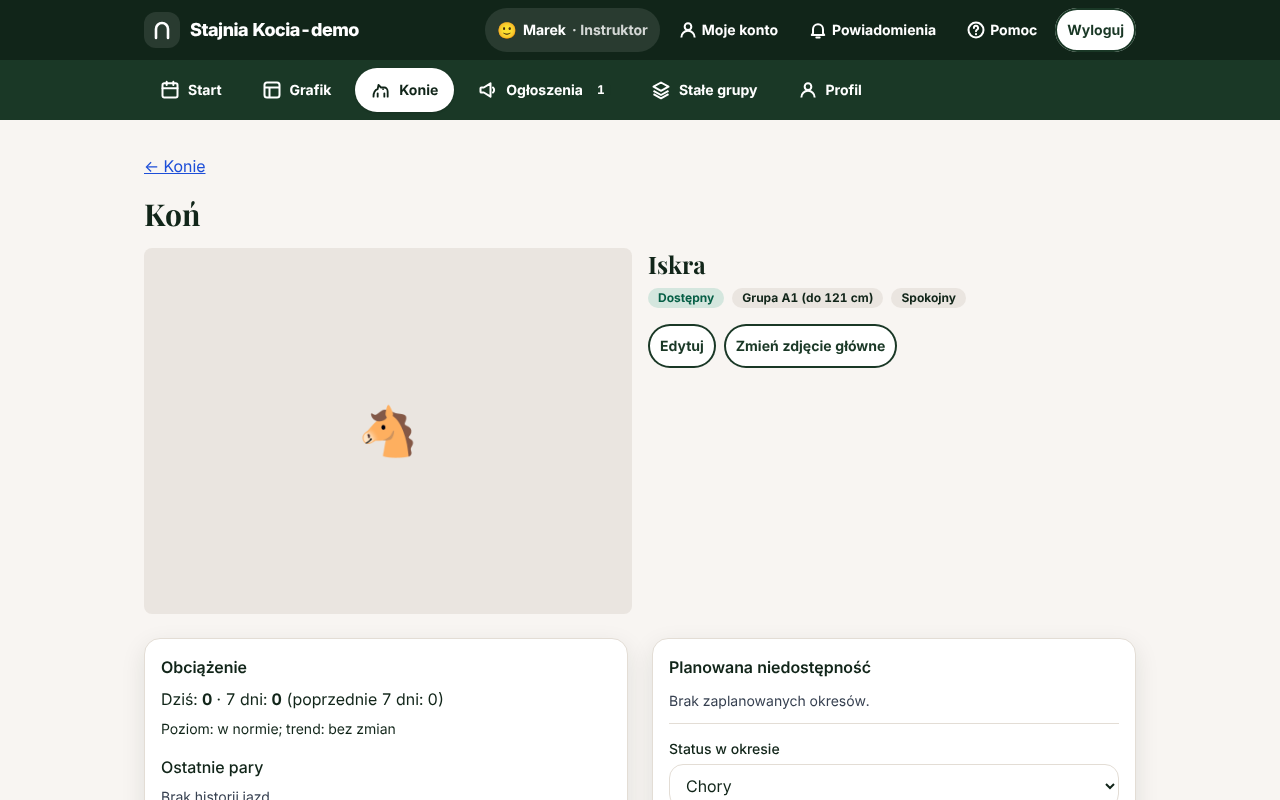Go to the Stałe grupy tab

[704, 90]
